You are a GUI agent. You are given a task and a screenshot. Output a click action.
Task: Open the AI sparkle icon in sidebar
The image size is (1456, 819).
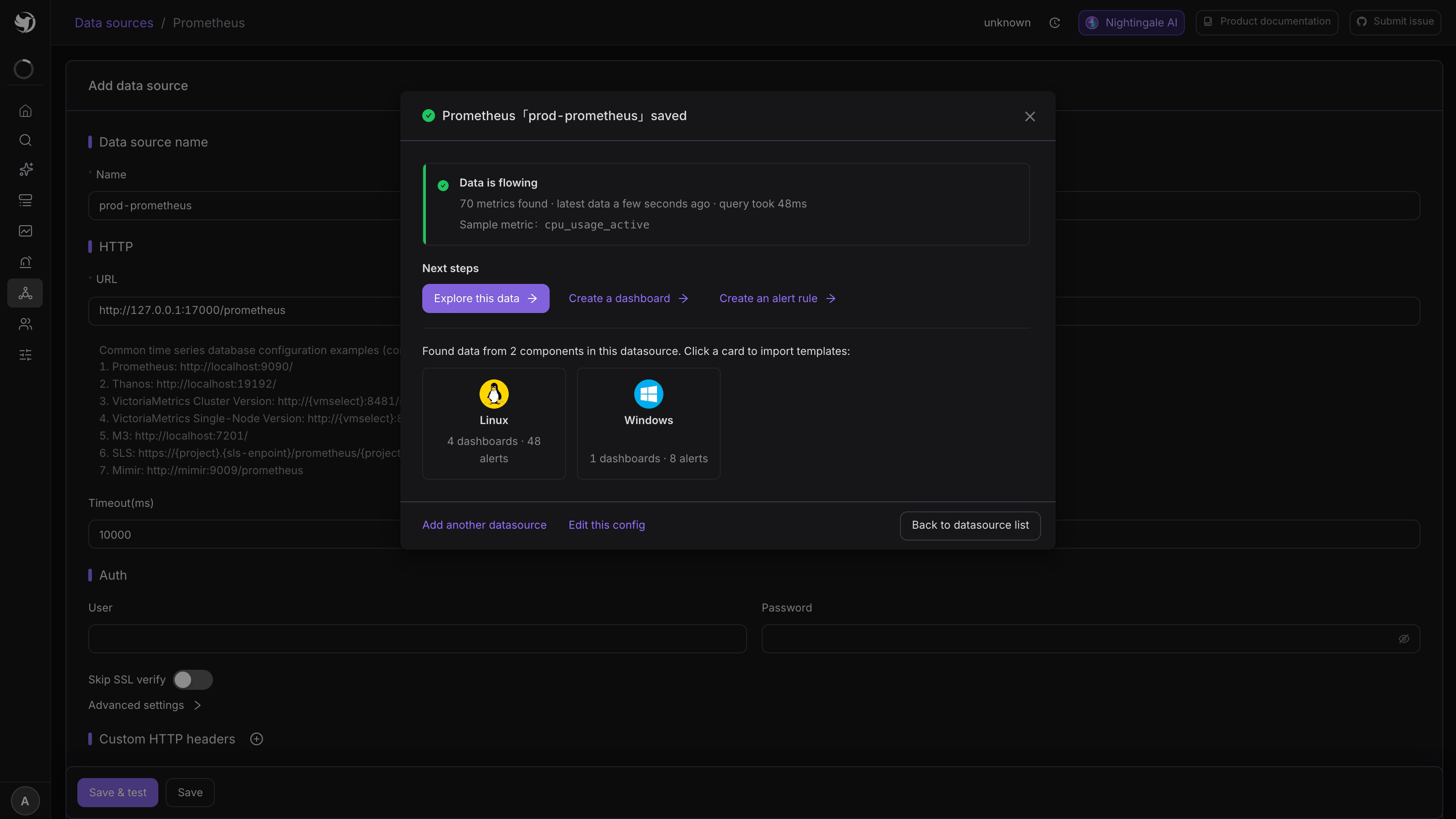tap(25, 170)
